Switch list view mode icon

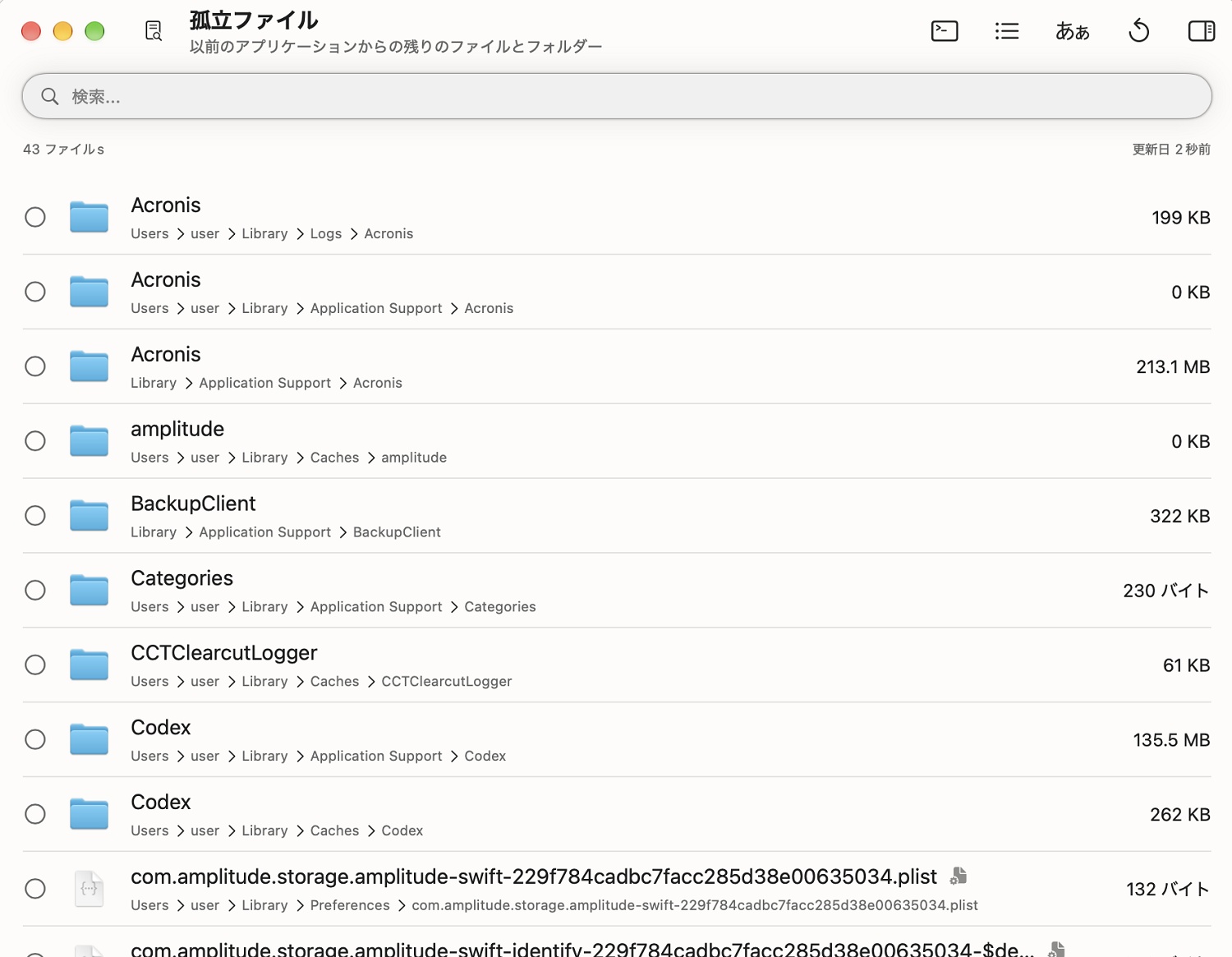click(x=1007, y=31)
